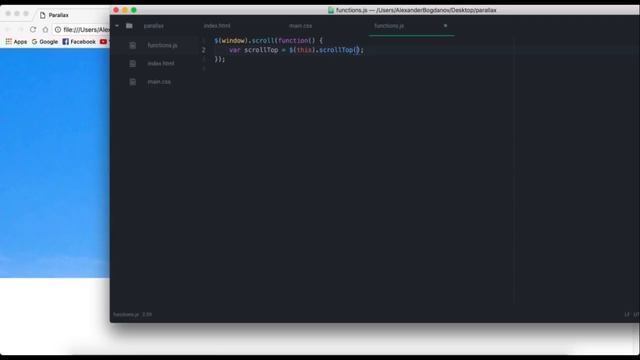Switch to the index.html editor tab
The height and width of the screenshot is (360, 640).
[x=217, y=26]
